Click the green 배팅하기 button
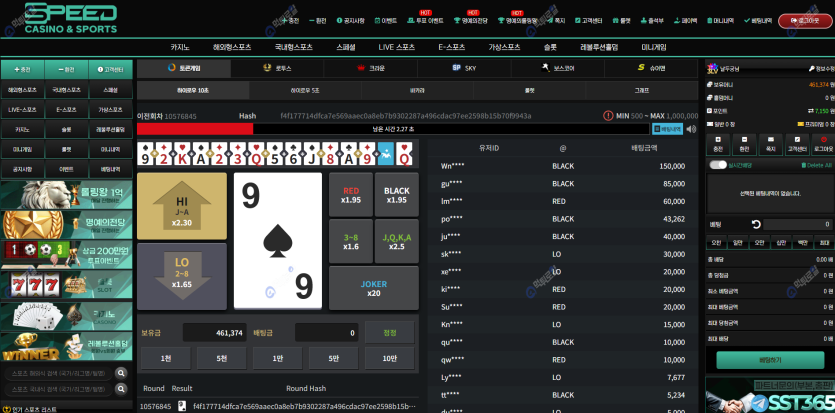 click(770, 360)
